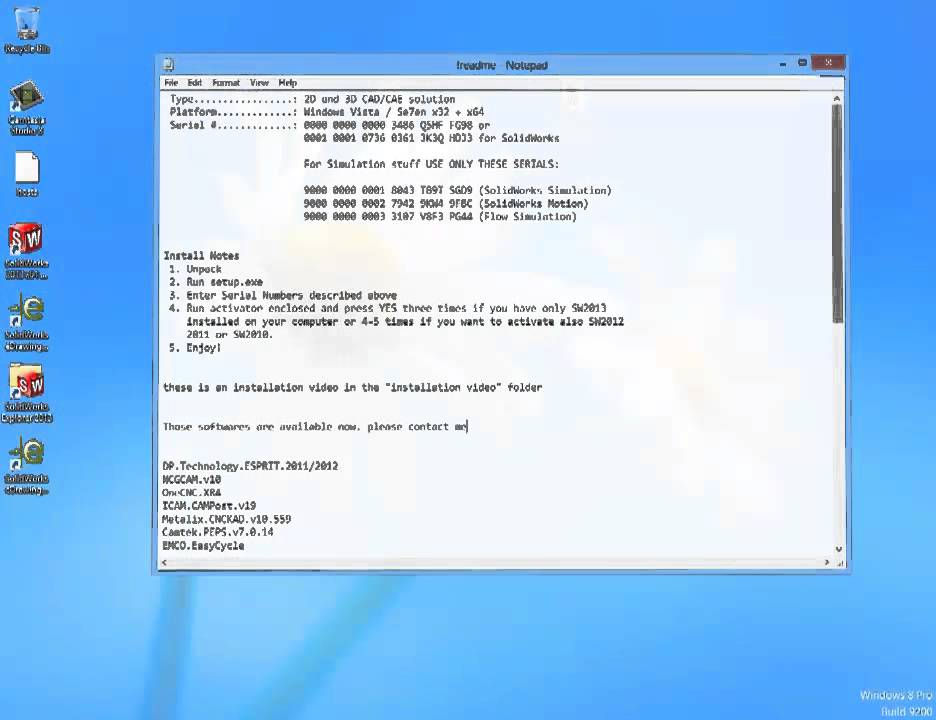The width and height of the screenshot is (936, 720).
Task: Click the line 'OneCNC.XR4'
Action: (192, 492)
